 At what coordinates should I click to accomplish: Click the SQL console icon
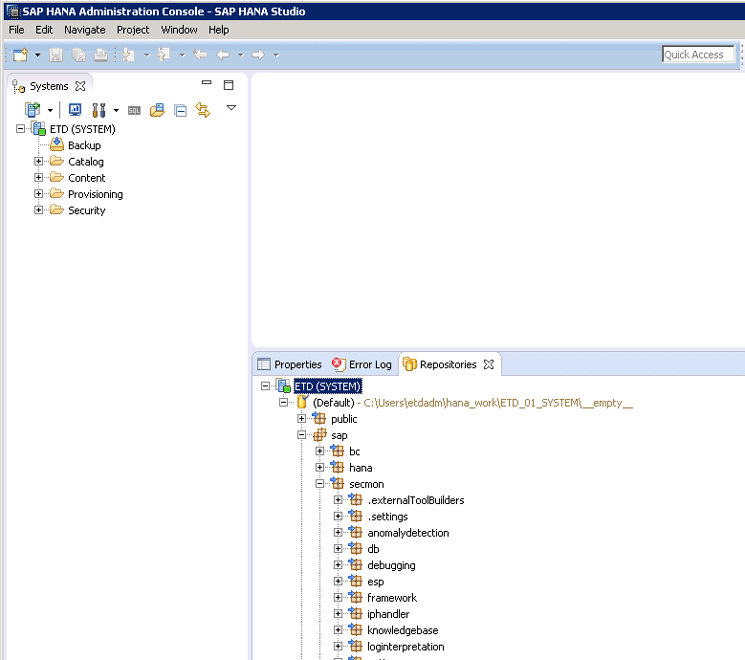pos(134,110)
